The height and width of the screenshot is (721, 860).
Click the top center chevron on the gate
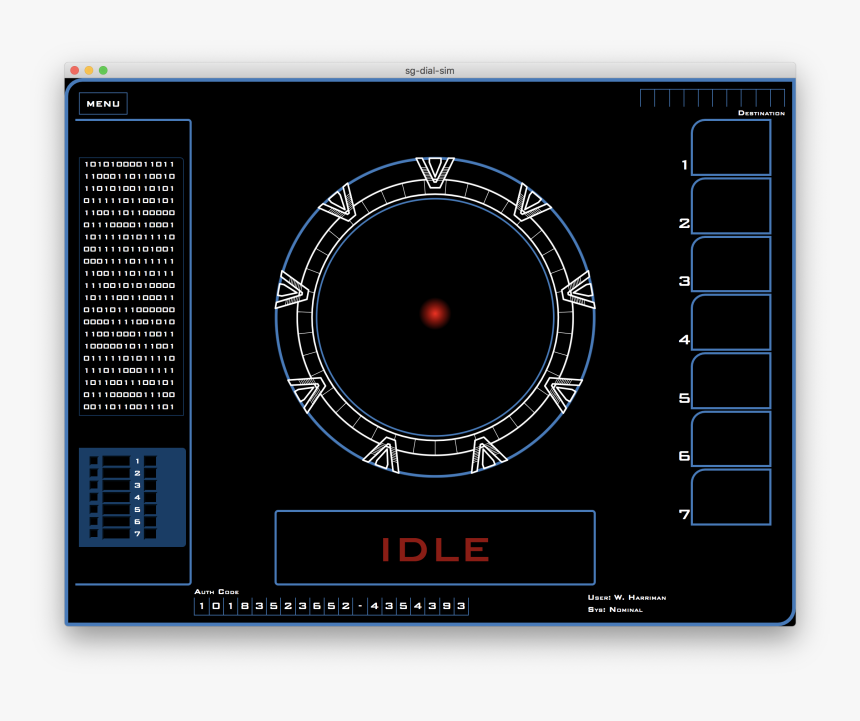pos(435,173)
